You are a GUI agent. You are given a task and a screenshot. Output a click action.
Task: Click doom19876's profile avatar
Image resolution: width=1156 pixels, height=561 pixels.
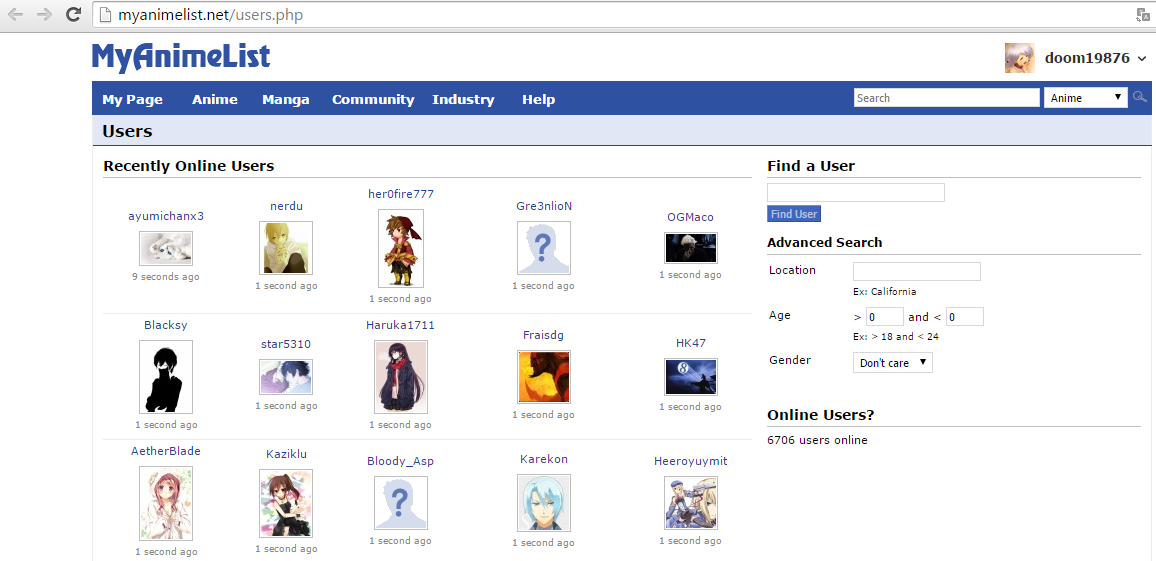pos(1020,58)
